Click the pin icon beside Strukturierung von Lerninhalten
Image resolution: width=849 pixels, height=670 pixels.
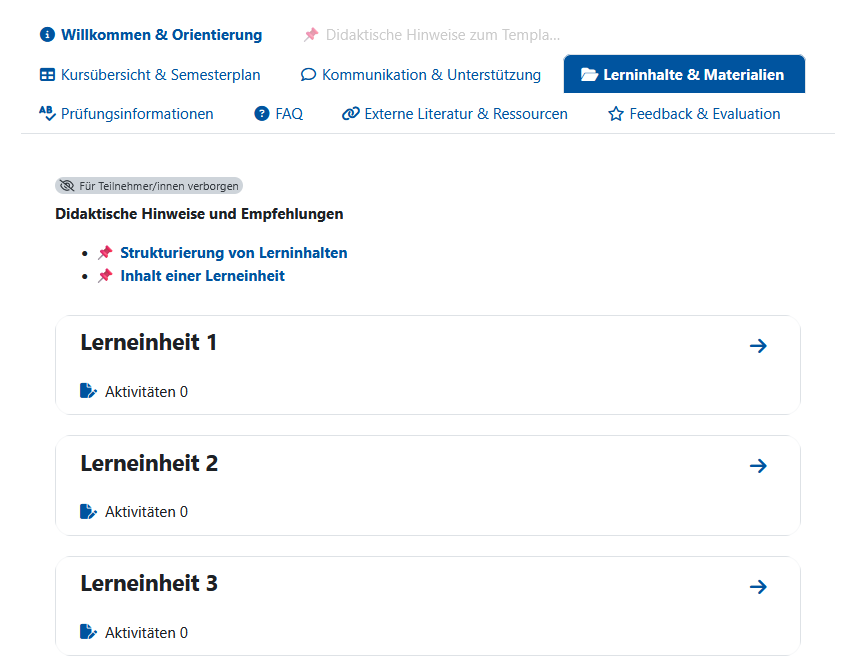tap(105, 252)
